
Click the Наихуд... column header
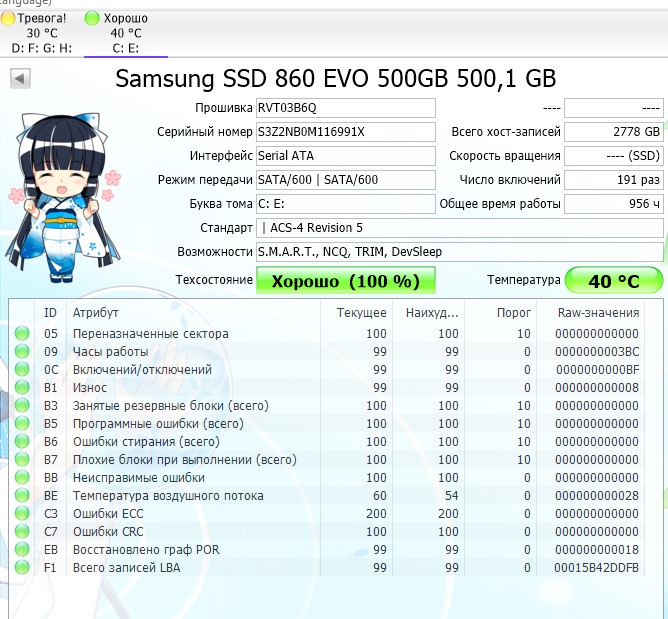[428, 313]
